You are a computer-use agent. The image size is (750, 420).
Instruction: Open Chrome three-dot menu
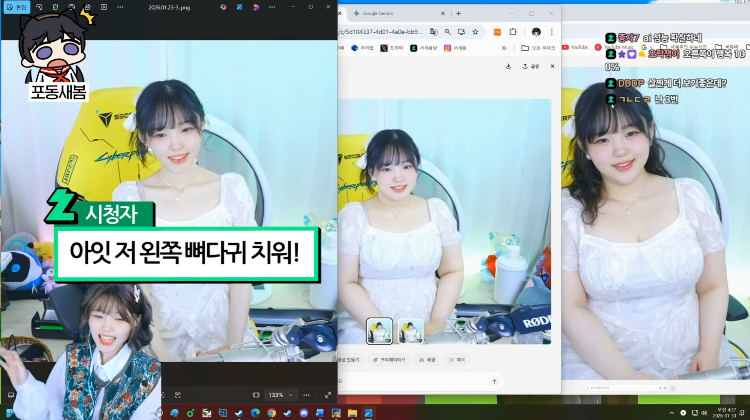pos(551,32)
